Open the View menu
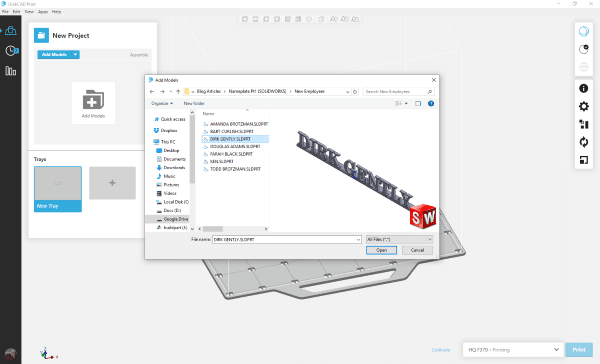The width and height of the screenshot is (600, 364). pos(29,12)
